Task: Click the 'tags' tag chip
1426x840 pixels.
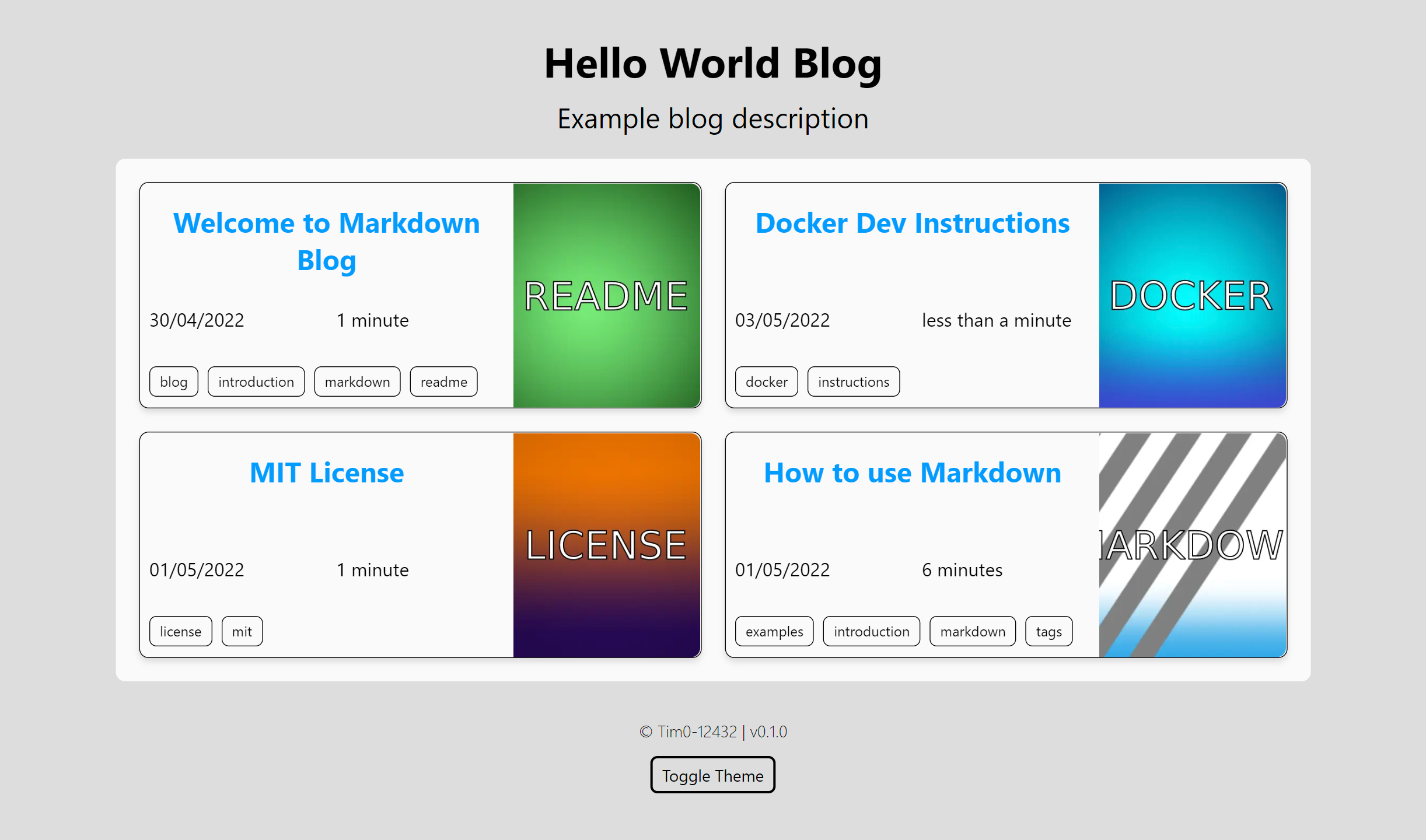Action: (1048, 632)
